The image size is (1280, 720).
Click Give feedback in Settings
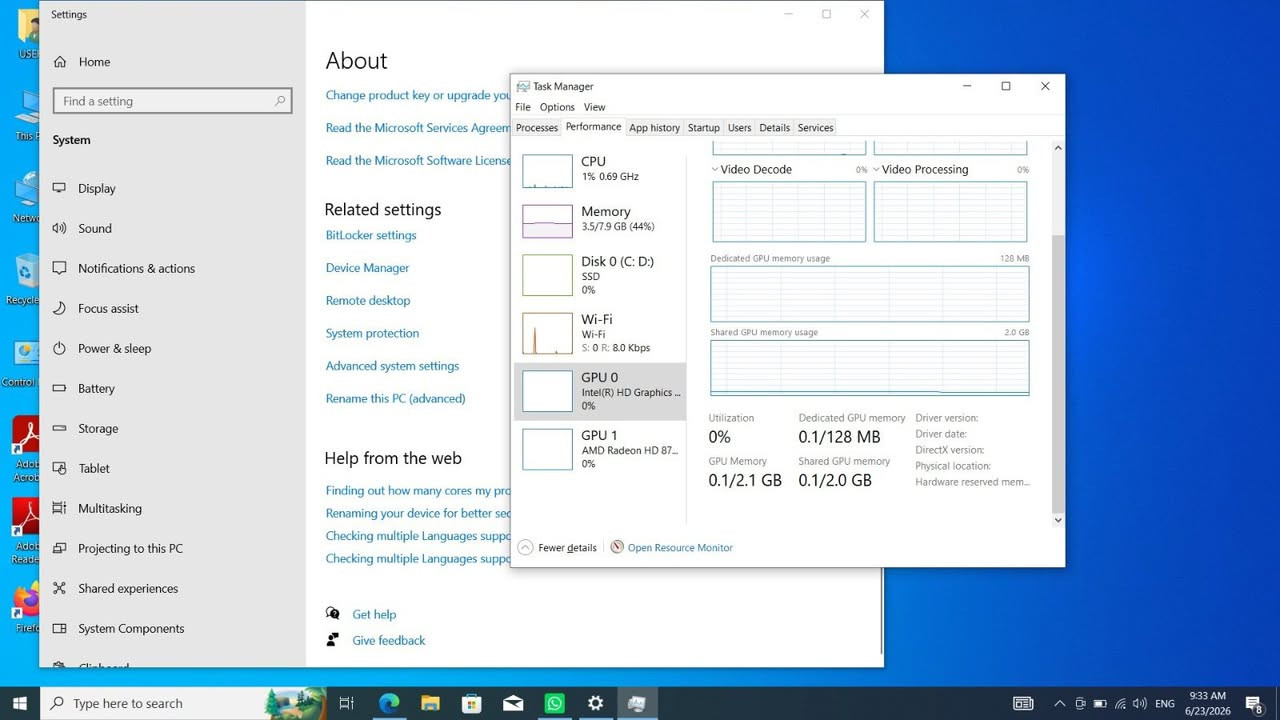pos(389,640)
